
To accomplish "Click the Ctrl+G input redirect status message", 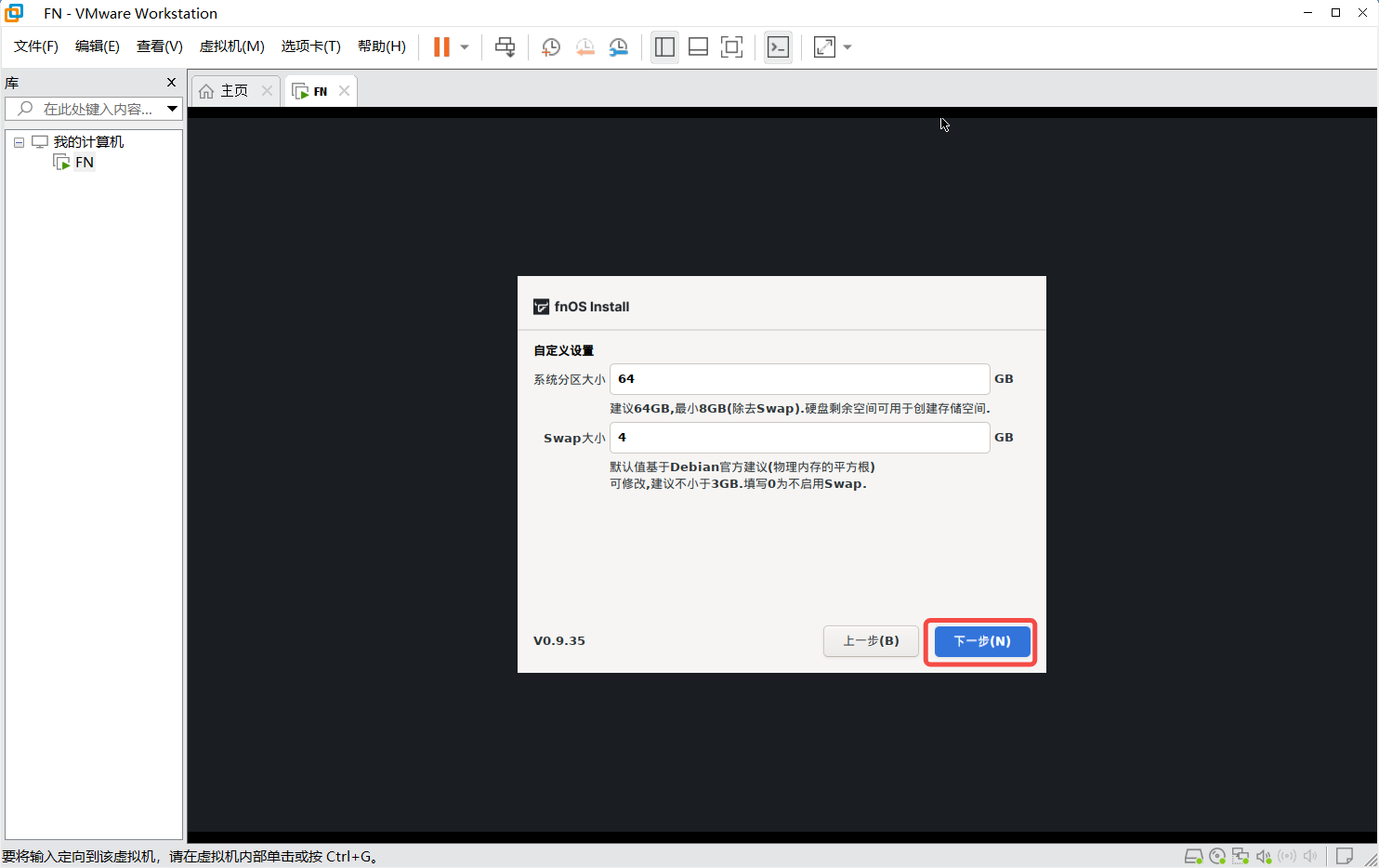I will coord(191,857).
